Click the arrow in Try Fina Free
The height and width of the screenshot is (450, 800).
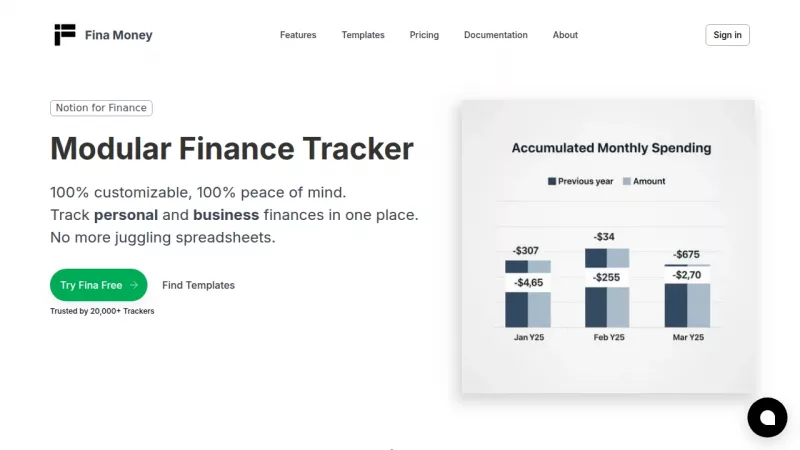coord(134,285)
